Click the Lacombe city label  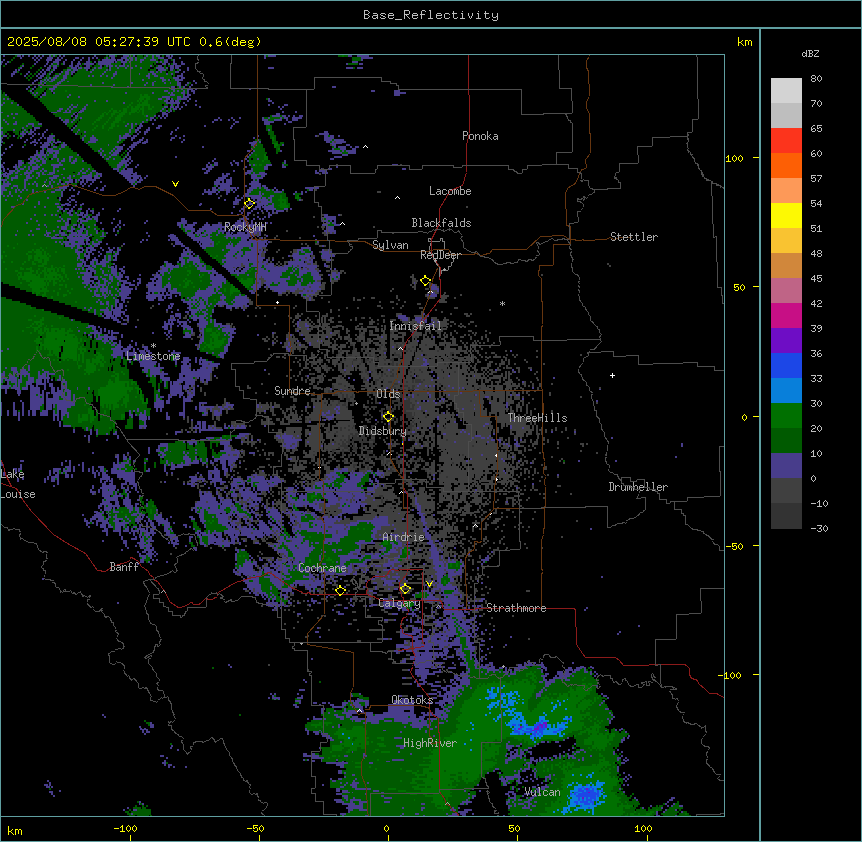(x=450, y=191)
